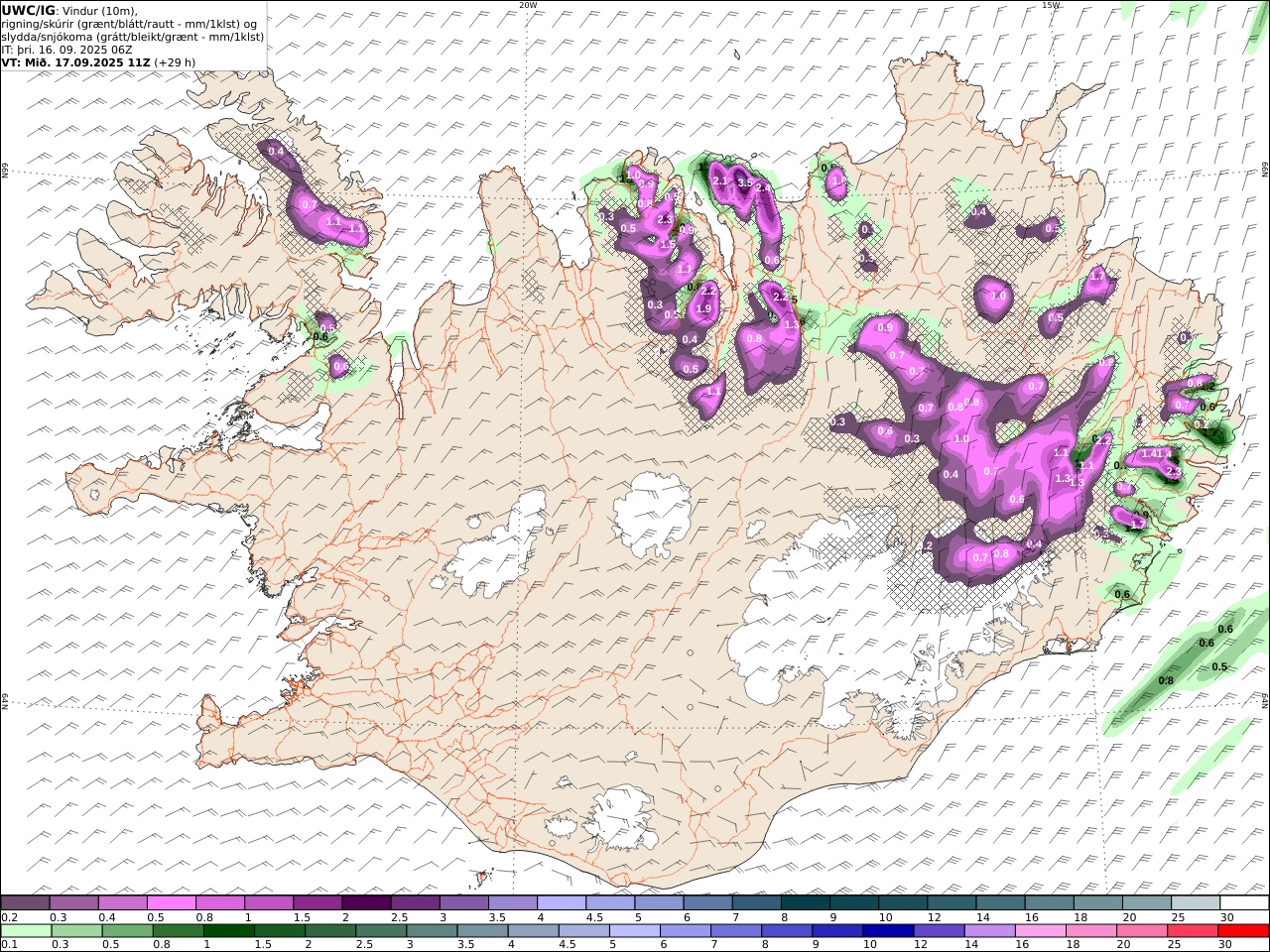This screenshot has height=952, width=1270.
Task: Click the '0.1' label in lower legend row
Action: (9, 945)
